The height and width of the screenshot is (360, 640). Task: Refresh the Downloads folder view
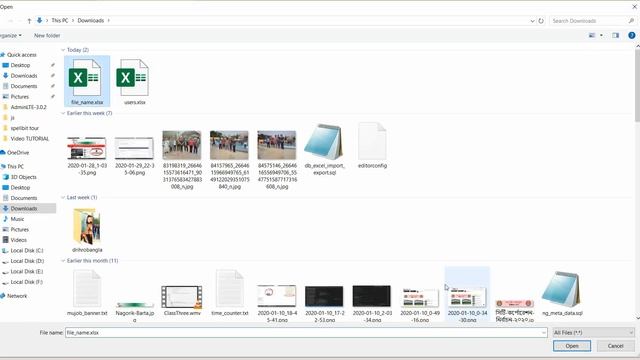tap(541, 20)
